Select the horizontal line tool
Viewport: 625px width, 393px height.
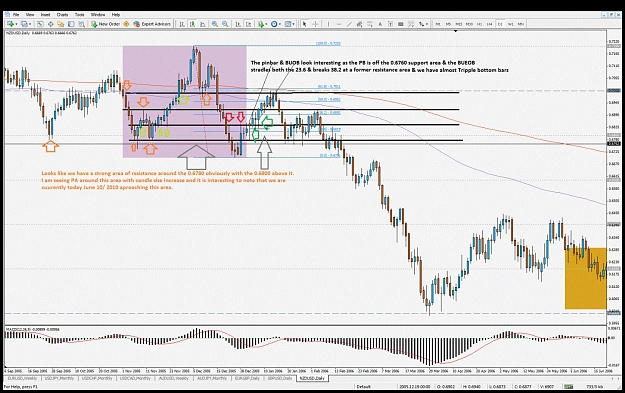(x=339, y=24)
